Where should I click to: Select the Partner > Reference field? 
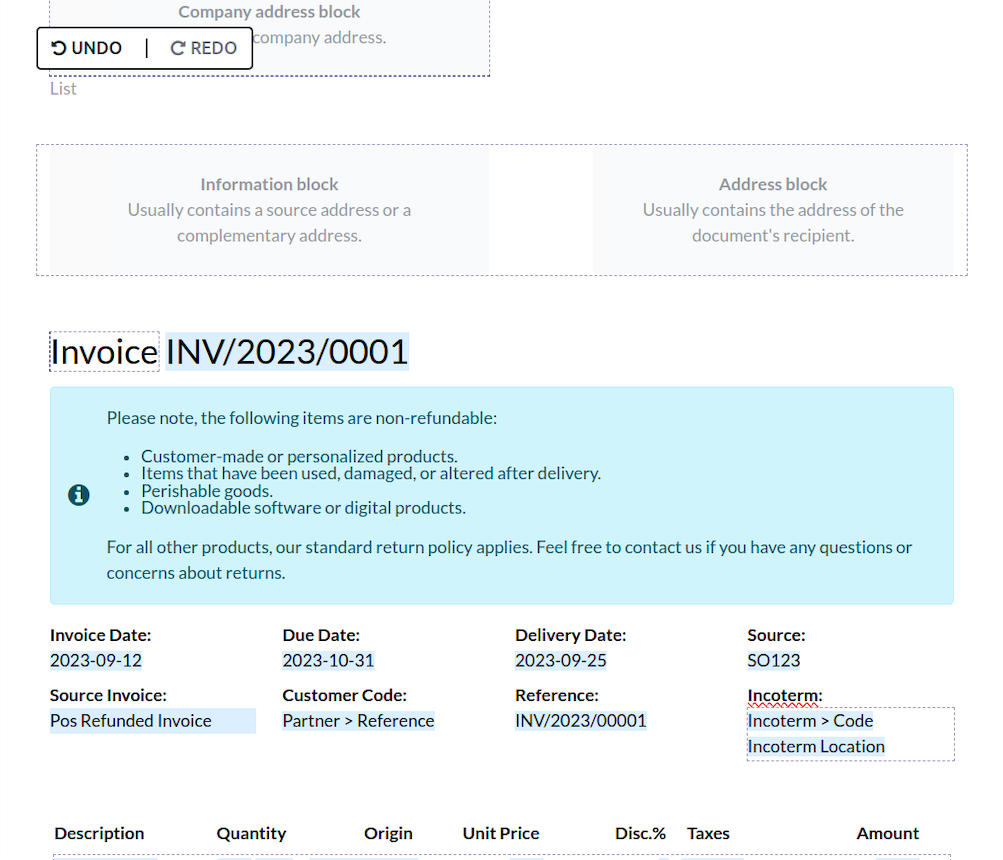(358, 721)
